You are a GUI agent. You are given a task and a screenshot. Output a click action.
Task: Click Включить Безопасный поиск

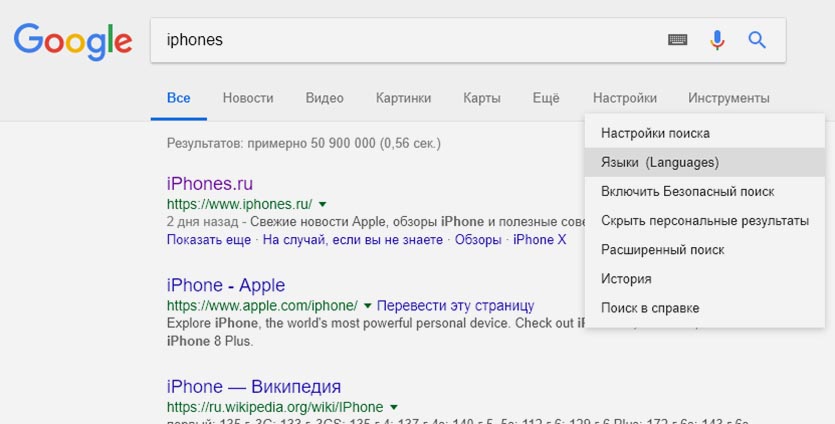(705, 191)
